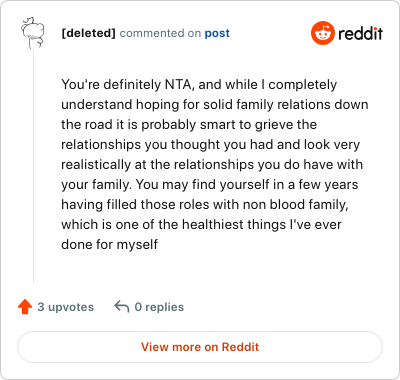The height and width of the screenshot is (380, 400).
Task: Click comment line starting 'understand hoping for solid'
Action: [x=215, y=105]
